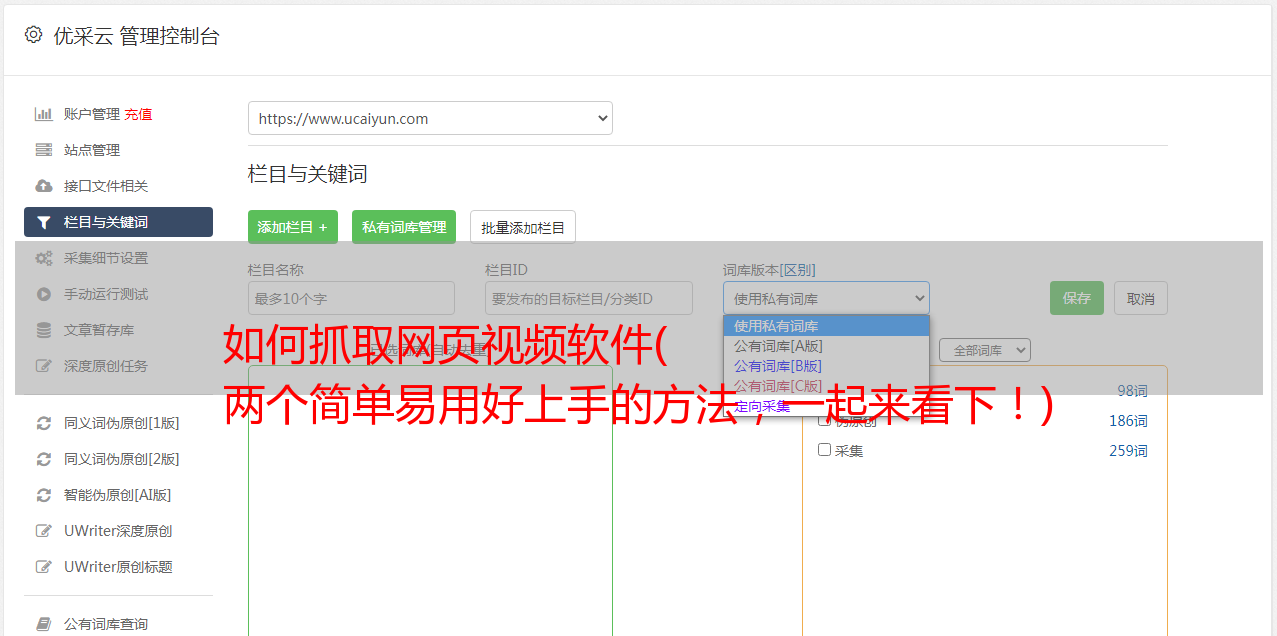Click the play icon for 手动运行测试
The height and width of the screenshot is (636, 1277).
(44, 294)
